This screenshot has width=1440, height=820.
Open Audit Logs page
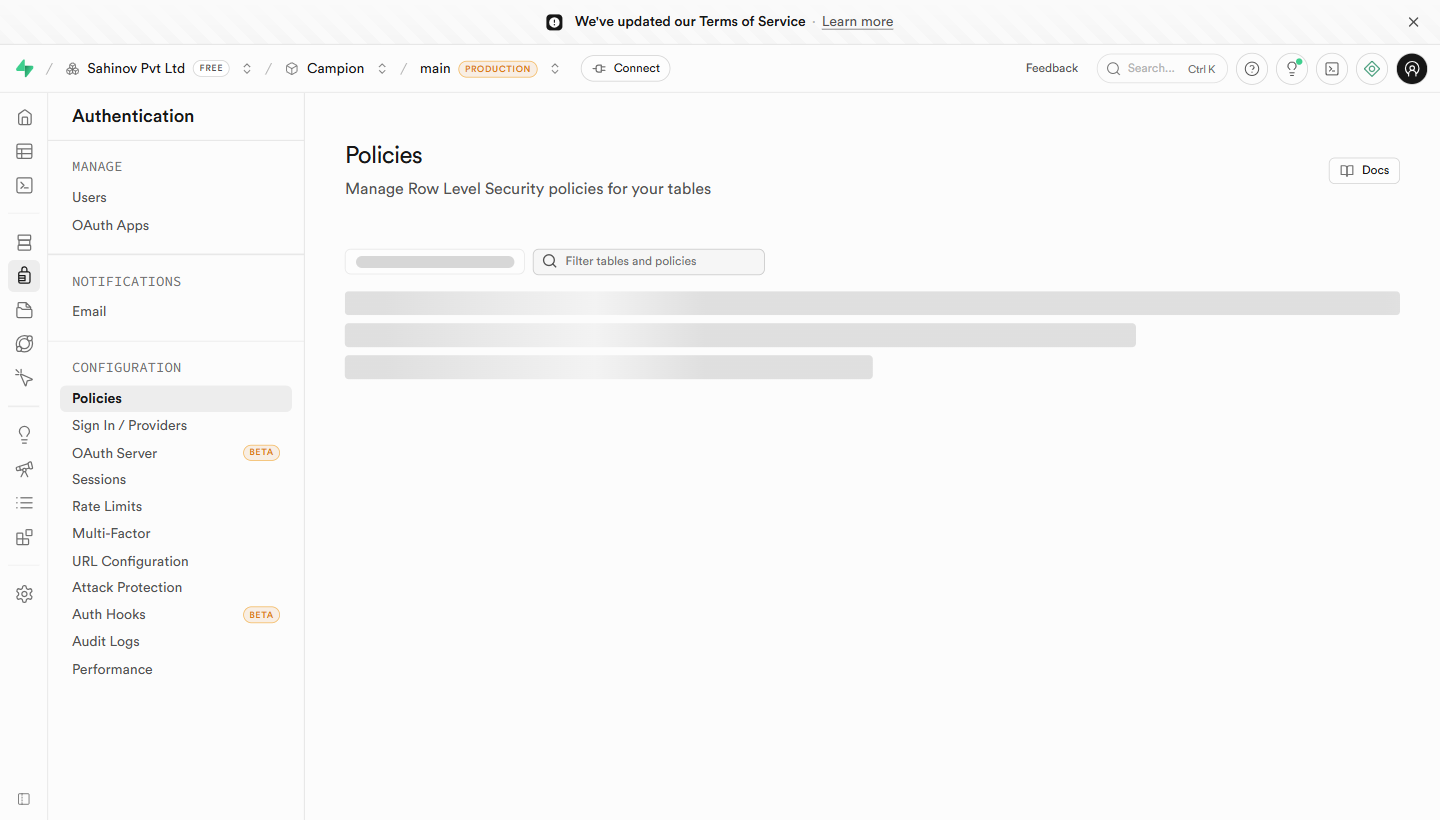[x=105, y=641]
